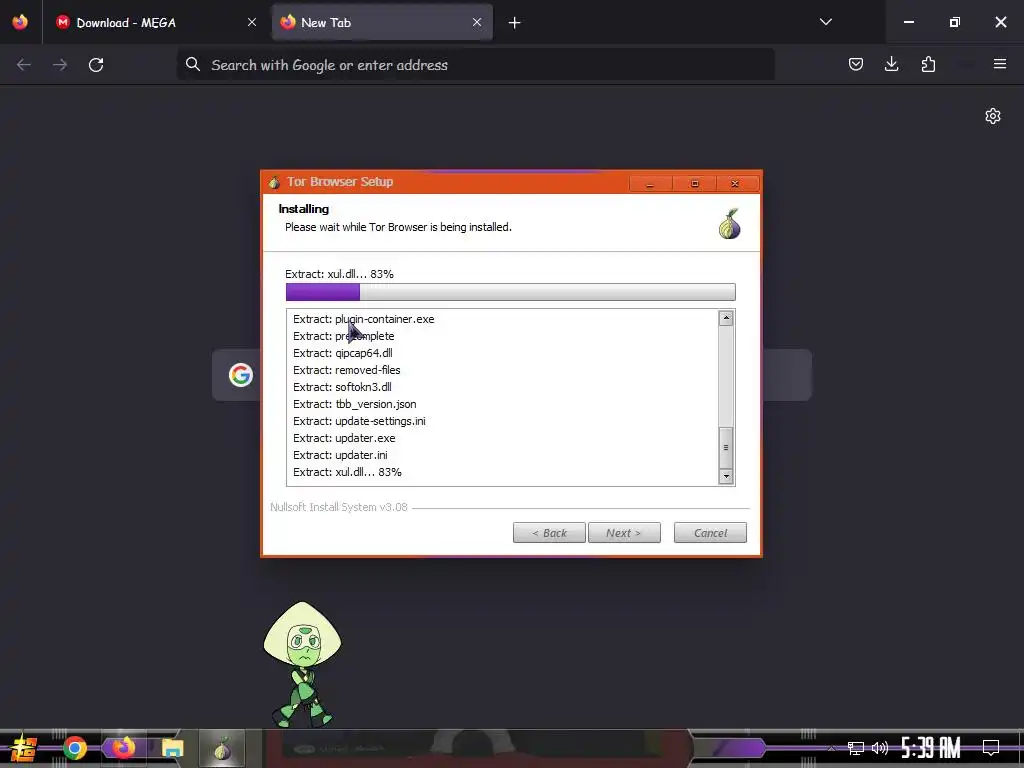Click the Tor onion logo in installer header
This screenshot has width=1024, height=768.
(729, 224)
